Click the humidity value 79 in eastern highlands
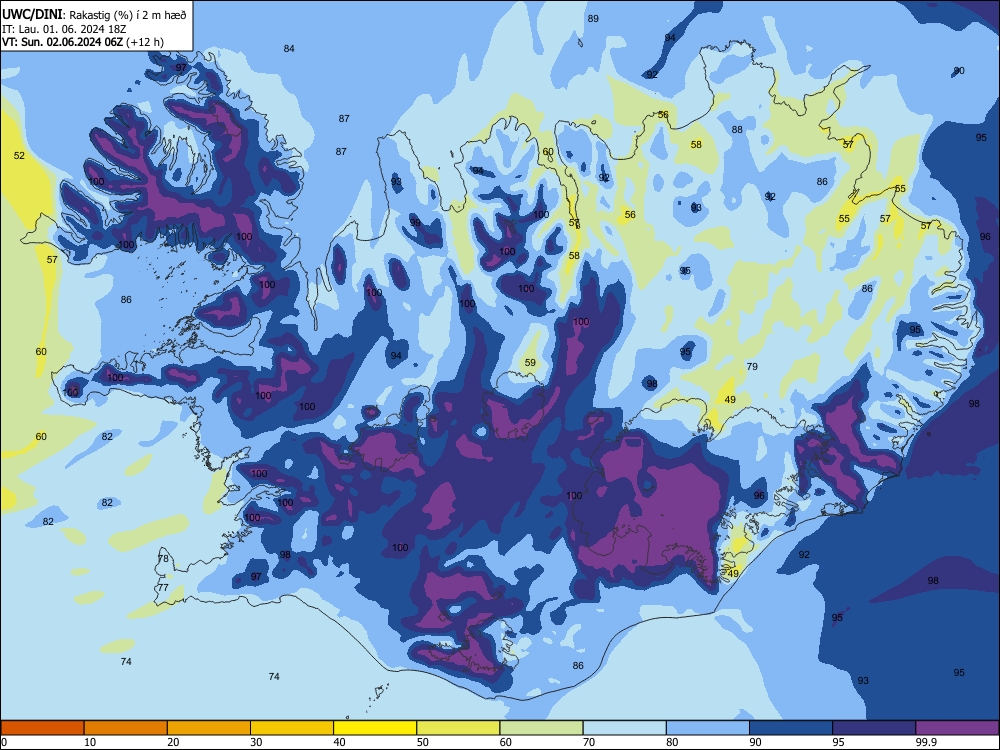Viewport: 1000px width, 750px height. pos(752,366)
